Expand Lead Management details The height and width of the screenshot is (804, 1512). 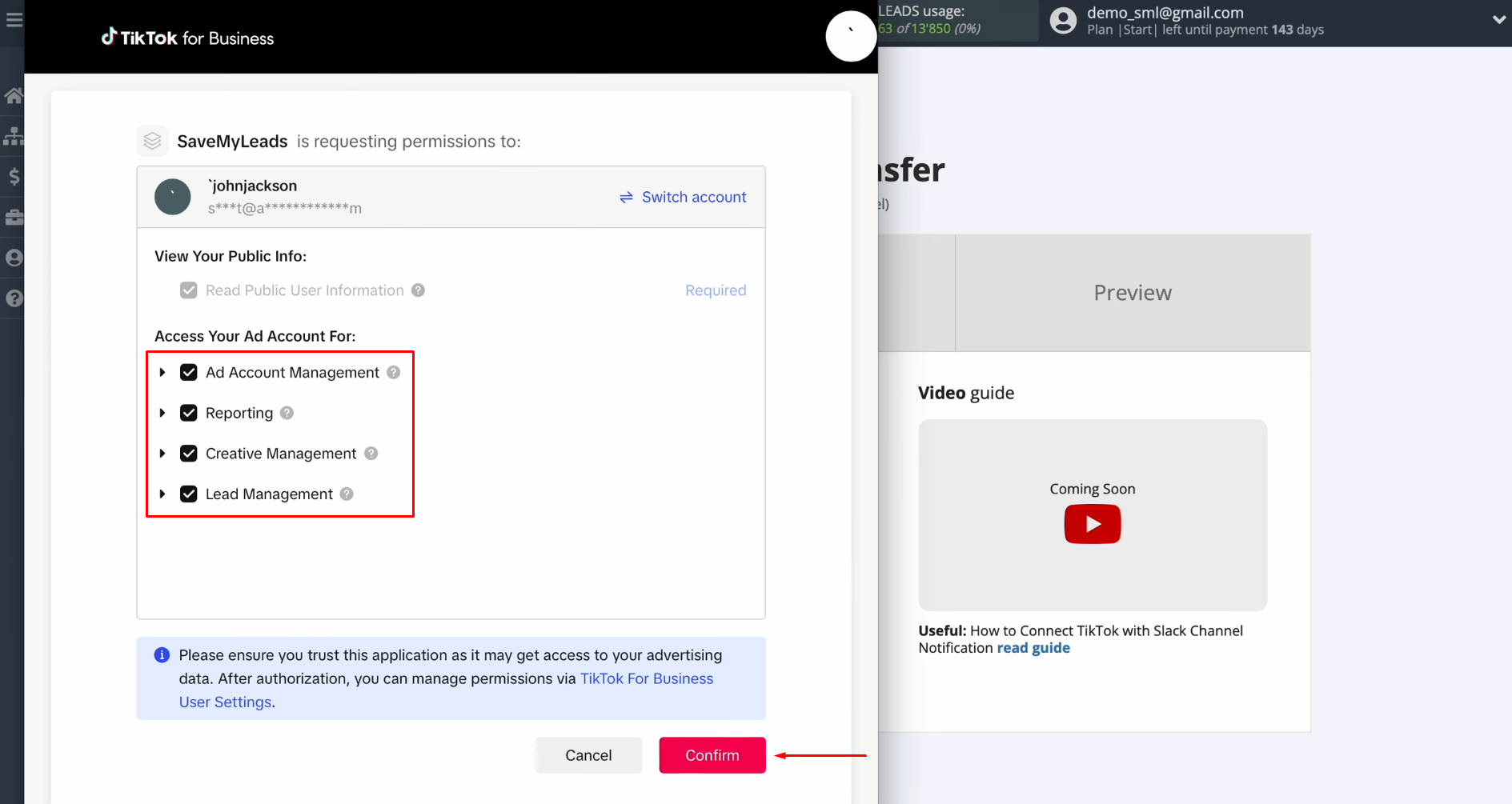[162, 494]
